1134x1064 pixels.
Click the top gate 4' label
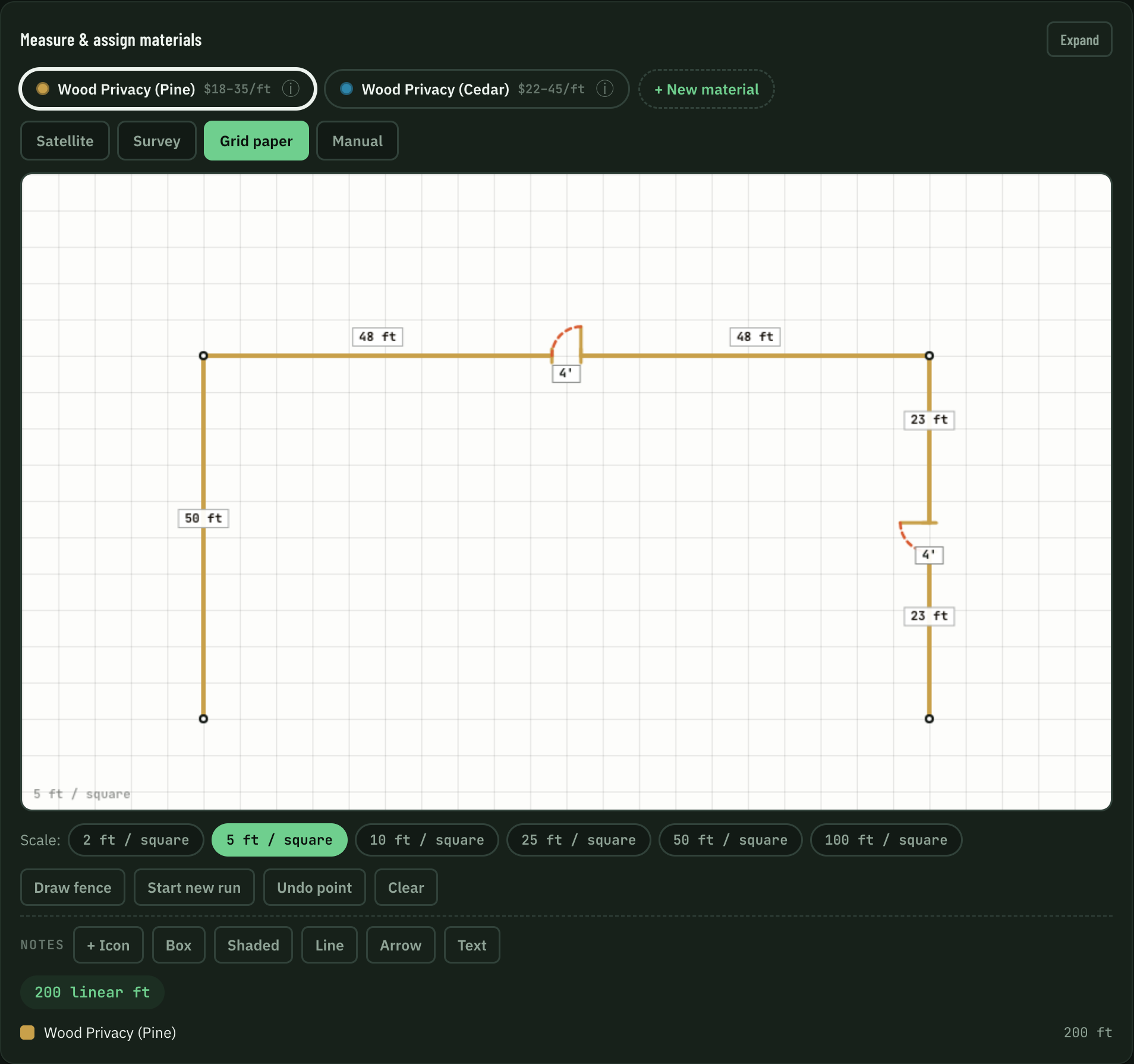pyautogui.click(x=566, y=373)
